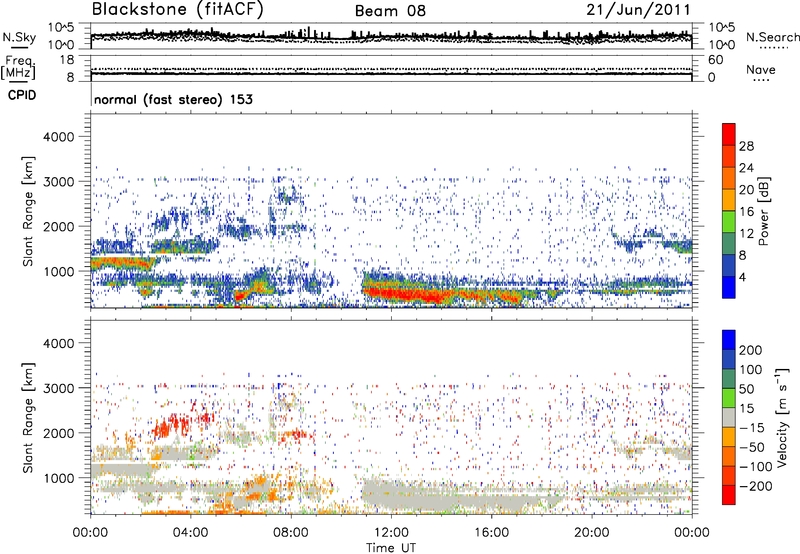Click the "Blackstone (fitACF)" plot title

[x=178, y=9]
